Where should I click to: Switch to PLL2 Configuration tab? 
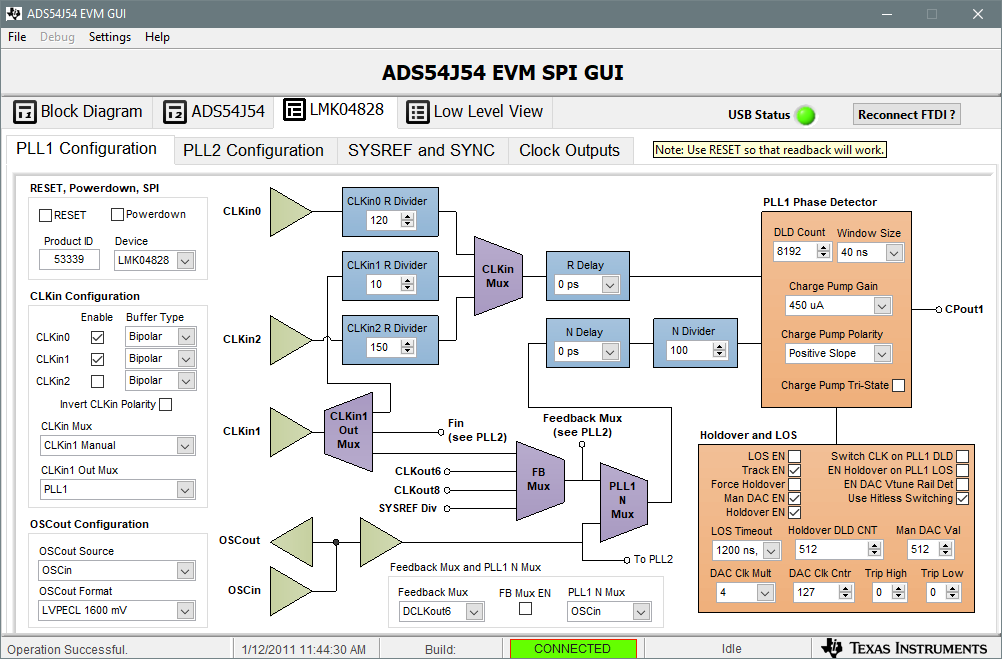[254, 151]
